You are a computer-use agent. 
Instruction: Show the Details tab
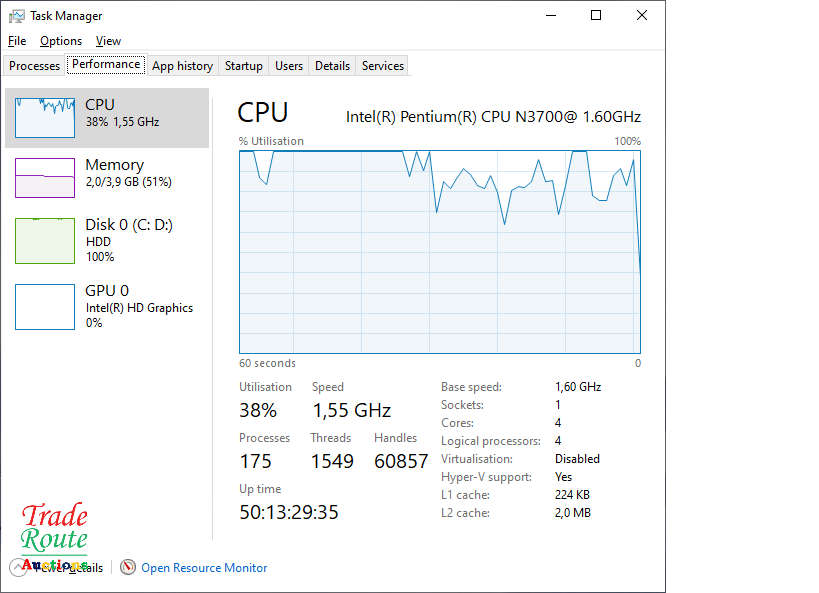tap(332, 66)
